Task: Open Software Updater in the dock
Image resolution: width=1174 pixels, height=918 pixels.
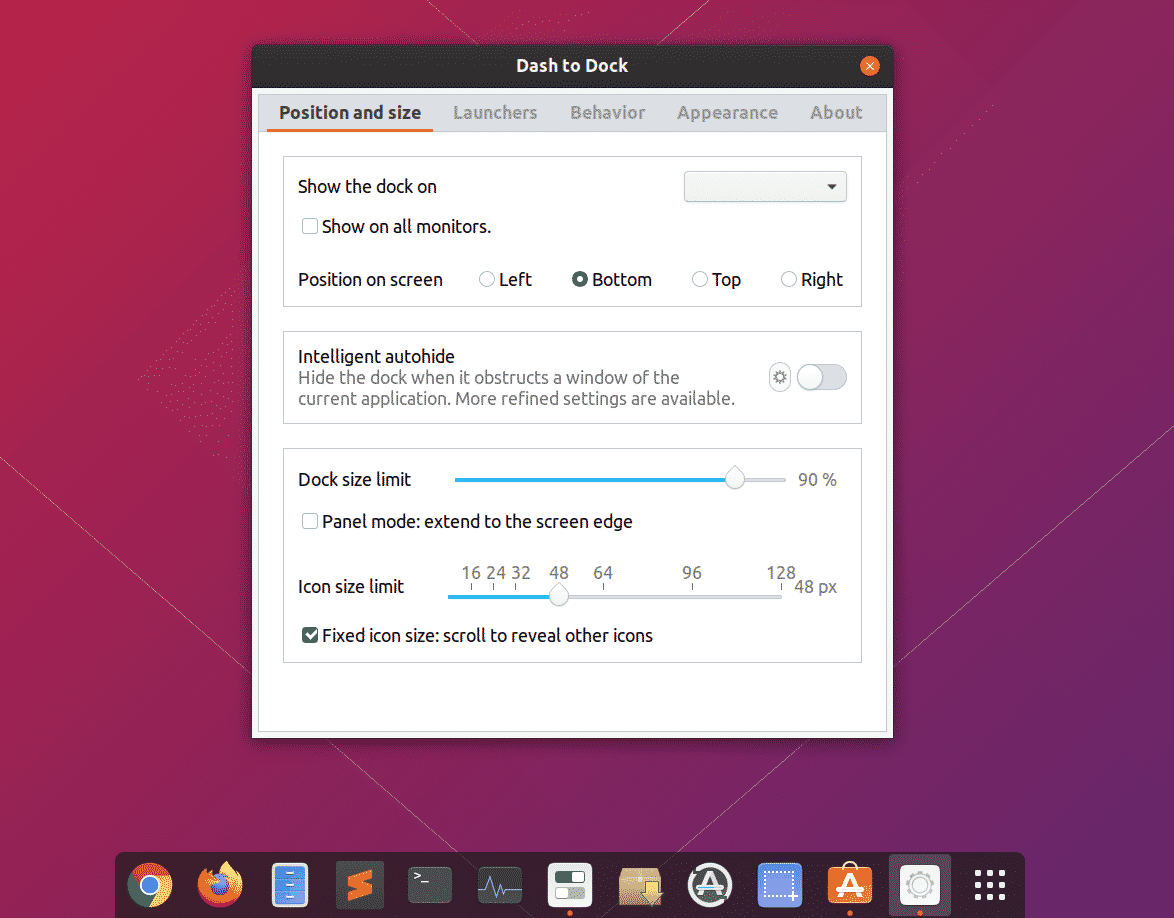Action: 710,885
